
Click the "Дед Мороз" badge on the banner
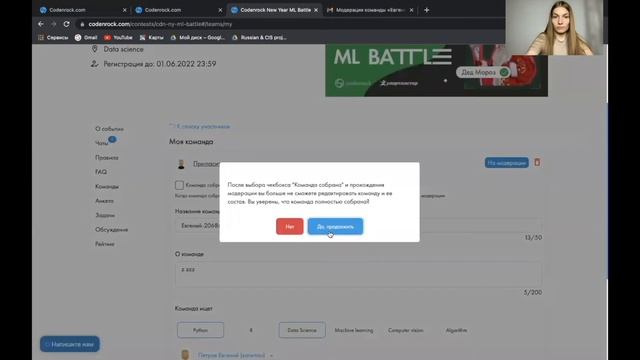[483, 72]
